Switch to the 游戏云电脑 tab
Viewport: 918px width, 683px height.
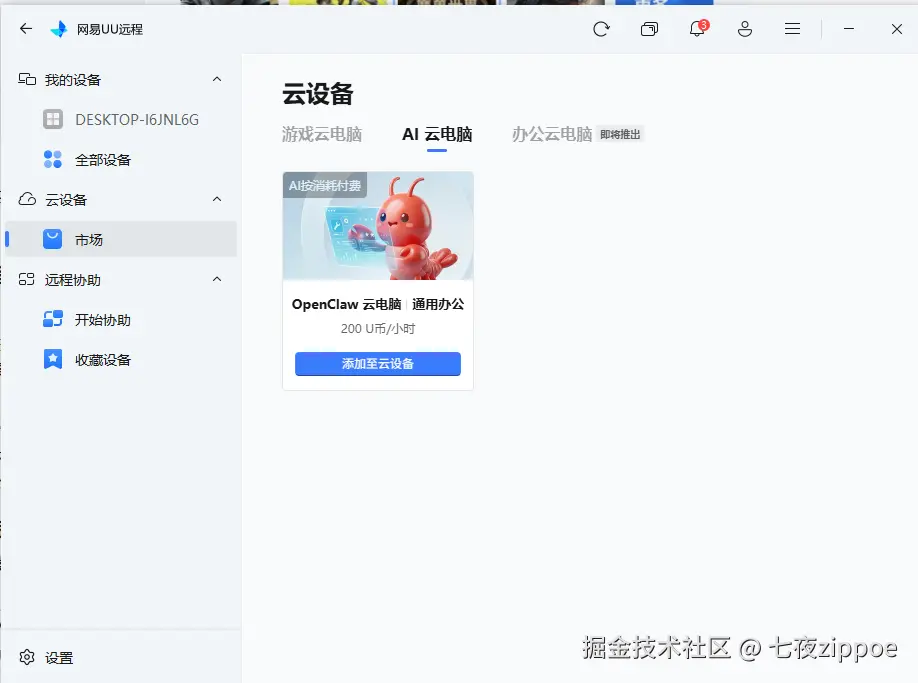click(x=321, y=135)
